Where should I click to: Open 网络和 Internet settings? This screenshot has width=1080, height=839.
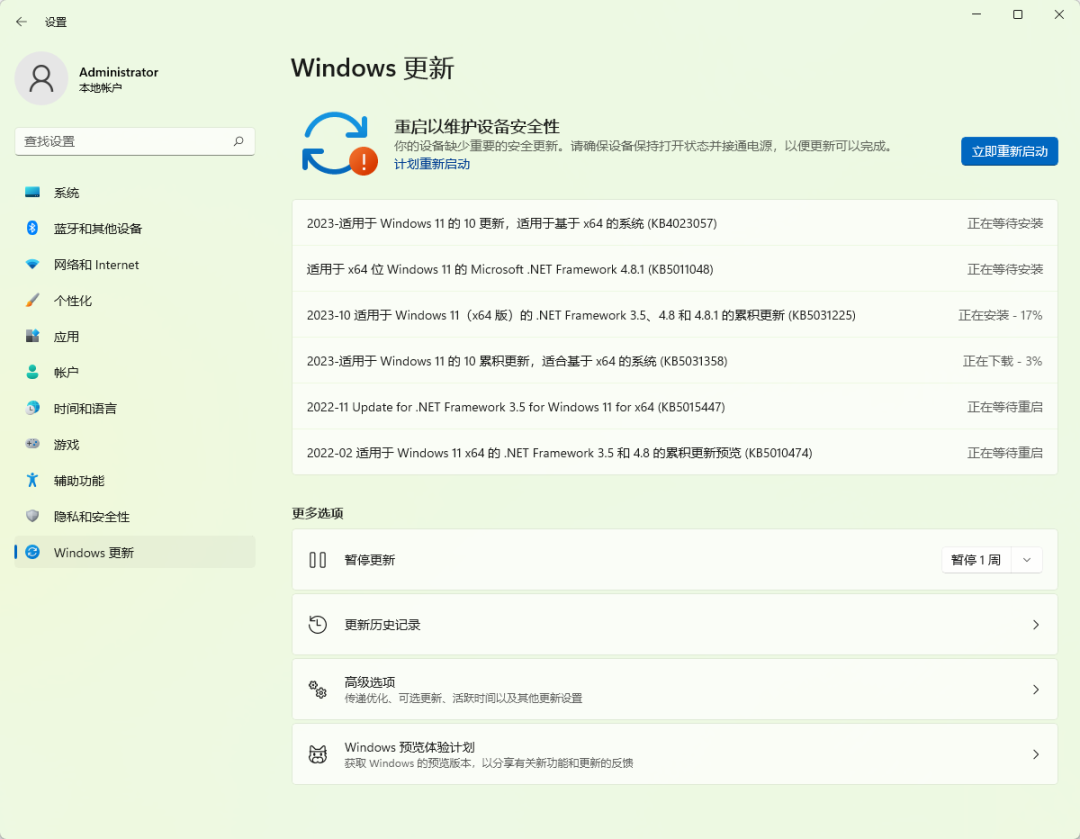(135, 265)
